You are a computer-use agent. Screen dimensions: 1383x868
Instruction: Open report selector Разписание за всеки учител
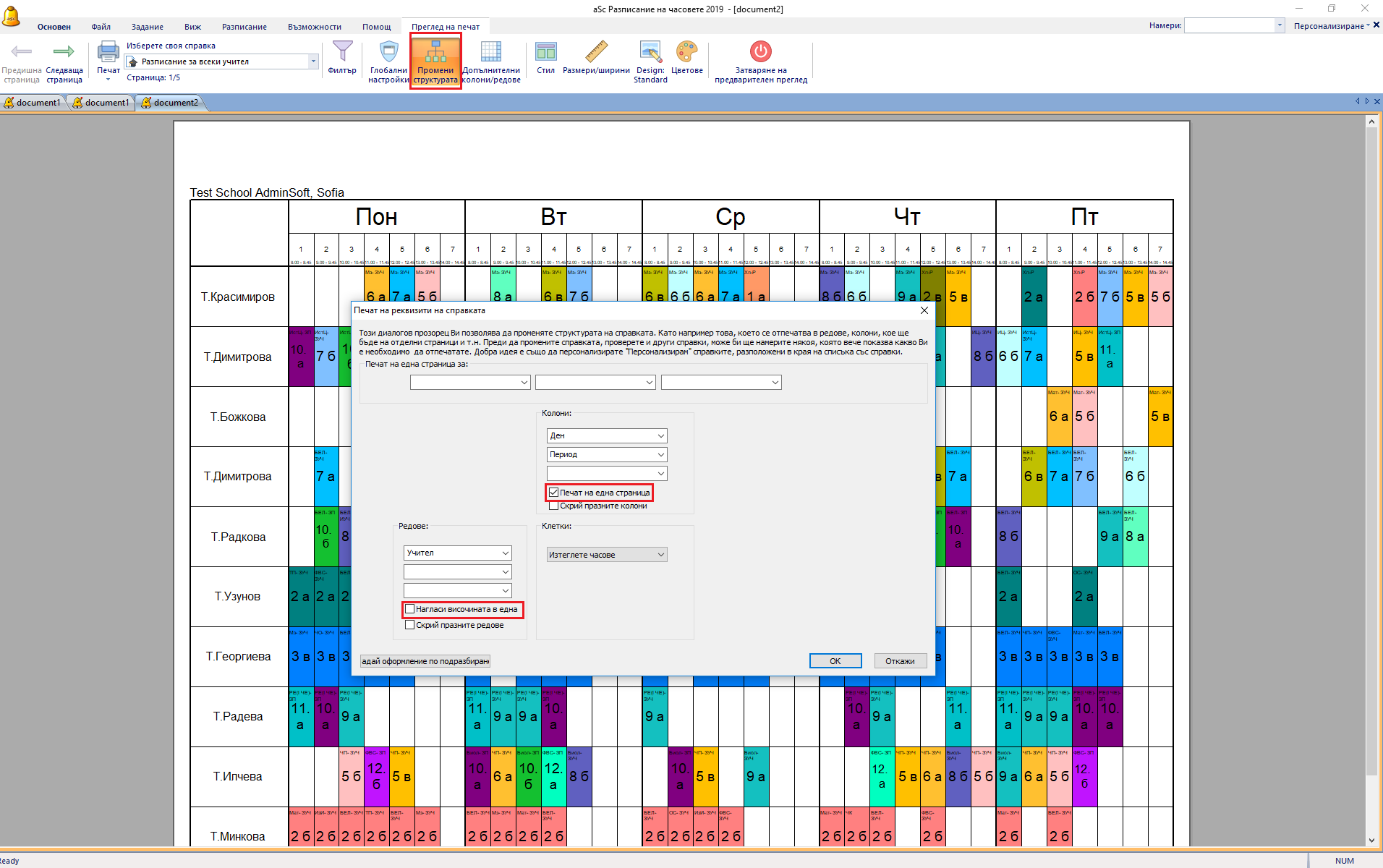(222, 61)
